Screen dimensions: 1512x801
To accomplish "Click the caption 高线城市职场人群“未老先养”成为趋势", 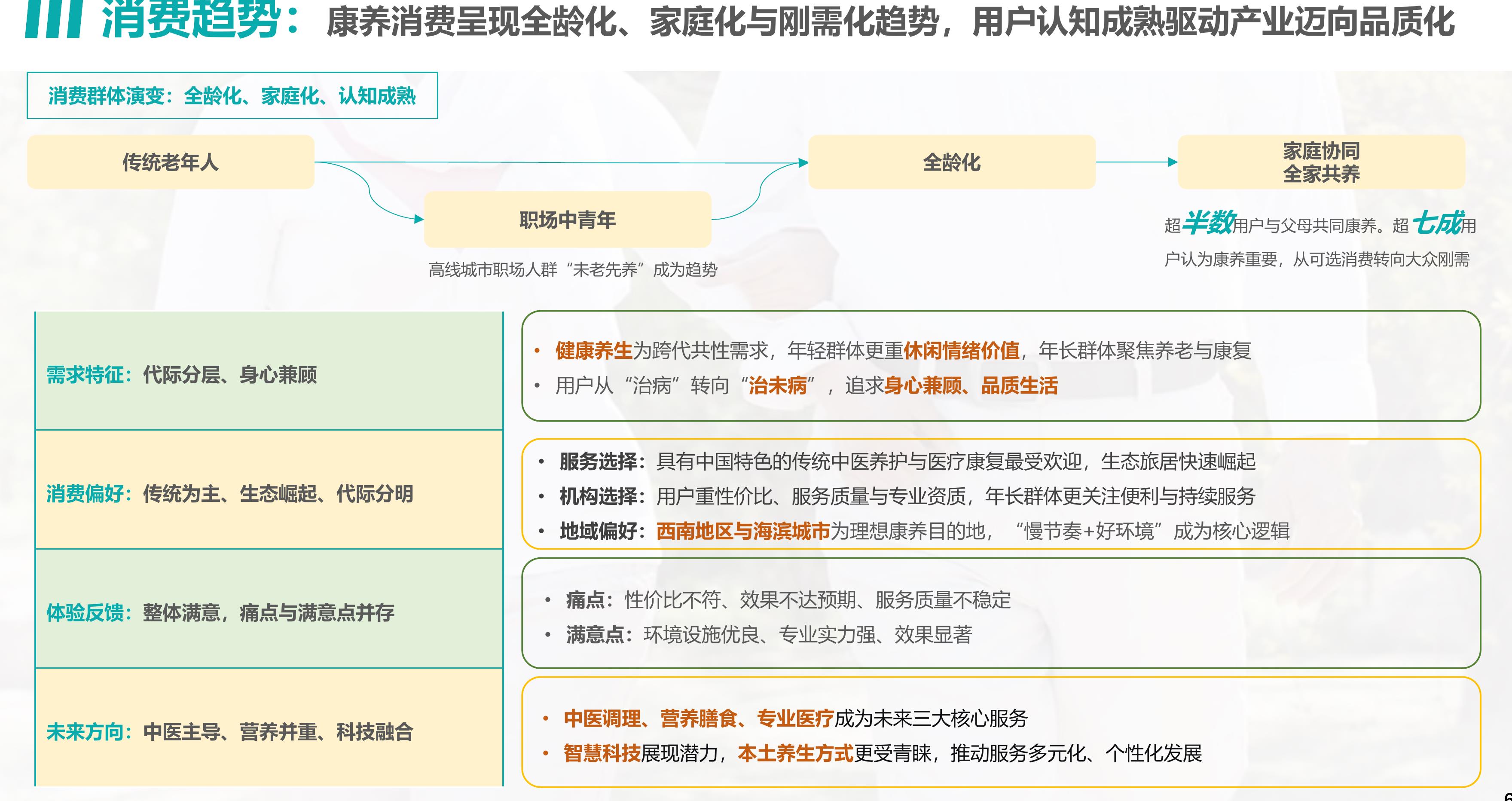I will click(x=573, y=269).
